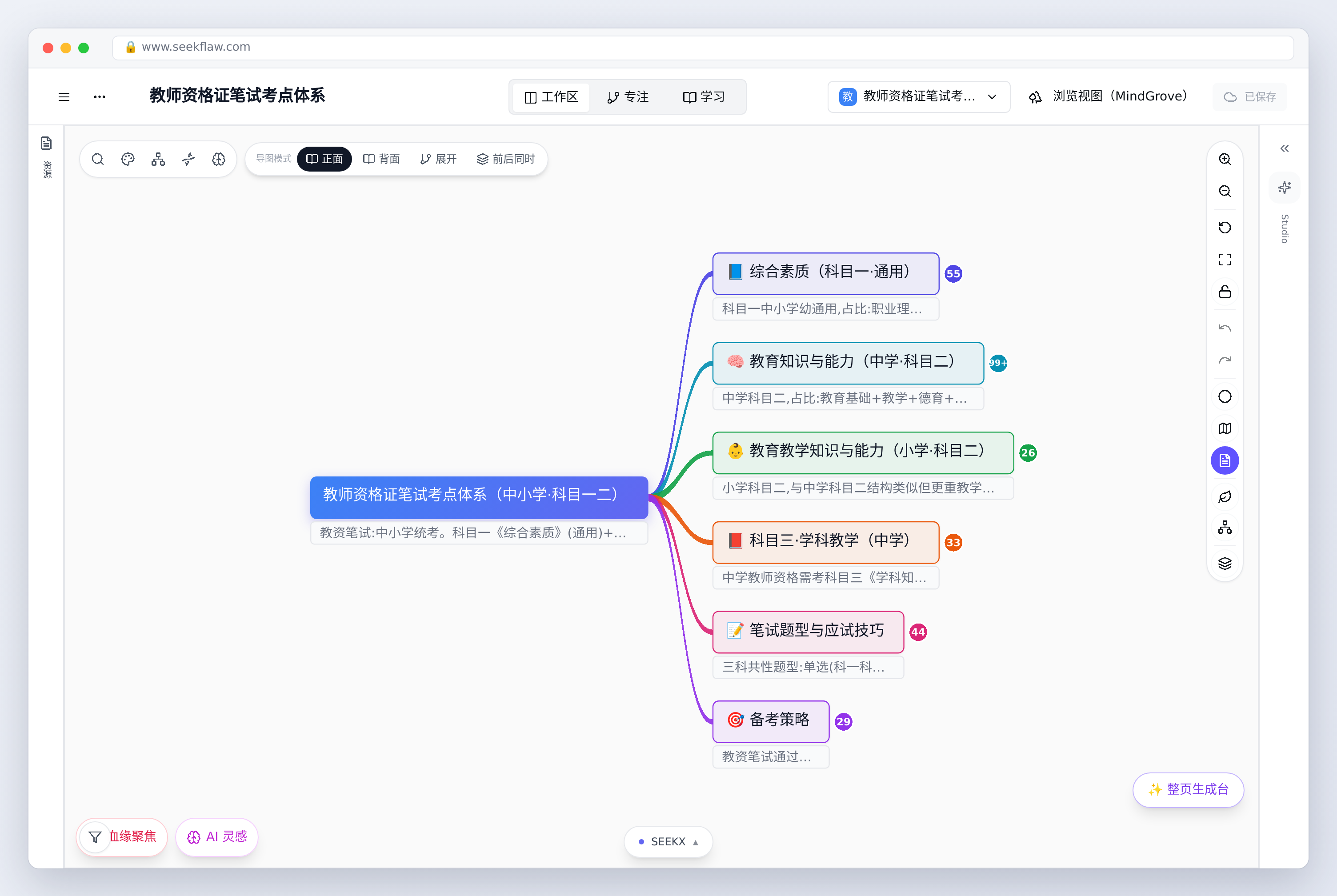Switch to the 工作区 tab
This screenshot has height=896, width=1337.
tap(551, 97)
